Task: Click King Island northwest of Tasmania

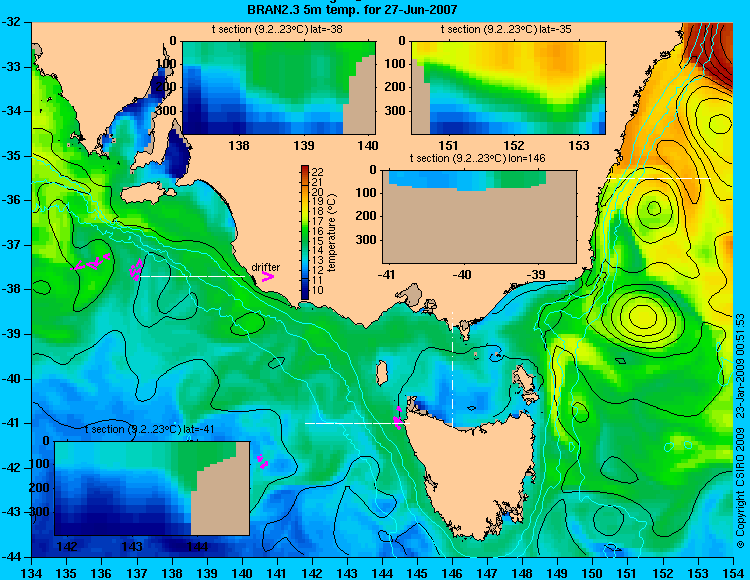Action: click(x=381, y=373)
